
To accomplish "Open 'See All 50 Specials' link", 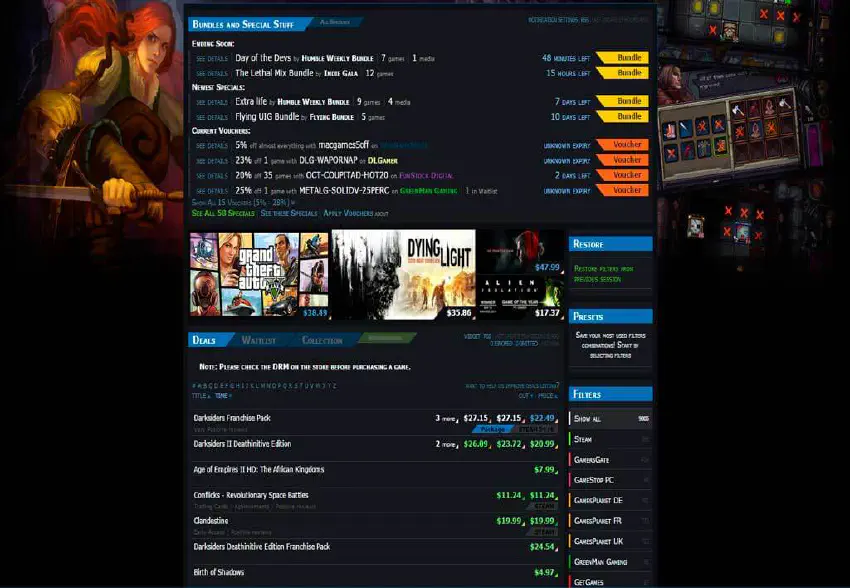I will coord(223,214).
